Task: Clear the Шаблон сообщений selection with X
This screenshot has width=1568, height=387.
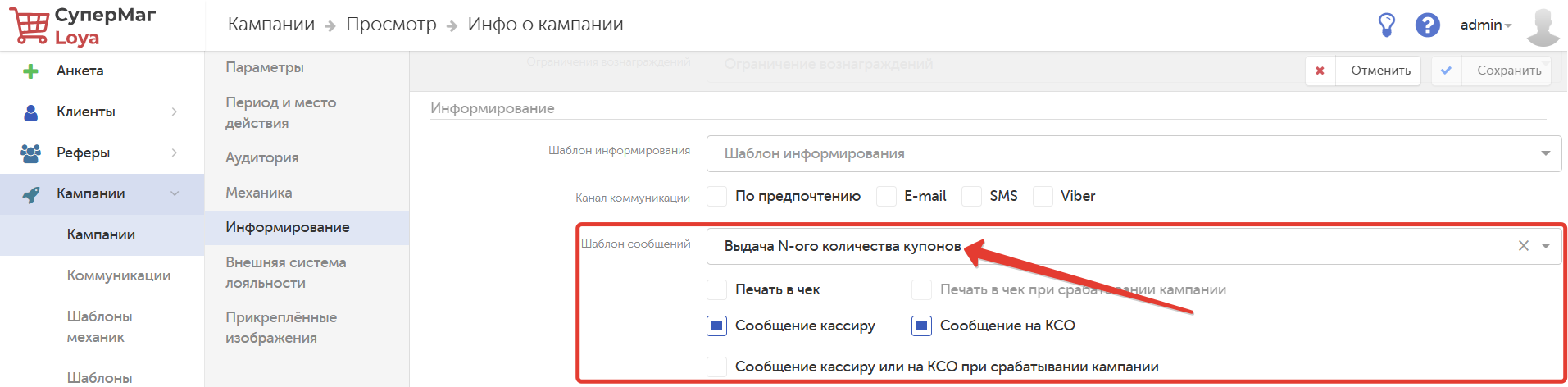Action: (x=1523, y=246)
